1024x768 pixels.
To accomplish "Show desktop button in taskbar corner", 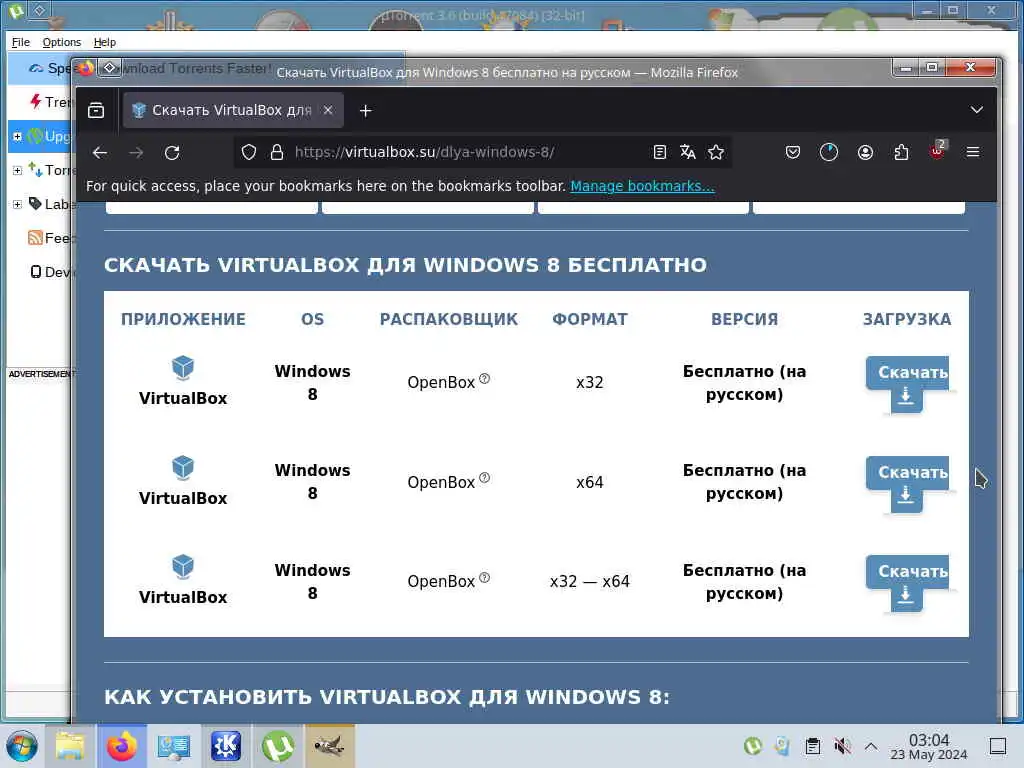I will click(x=998, y=746).
